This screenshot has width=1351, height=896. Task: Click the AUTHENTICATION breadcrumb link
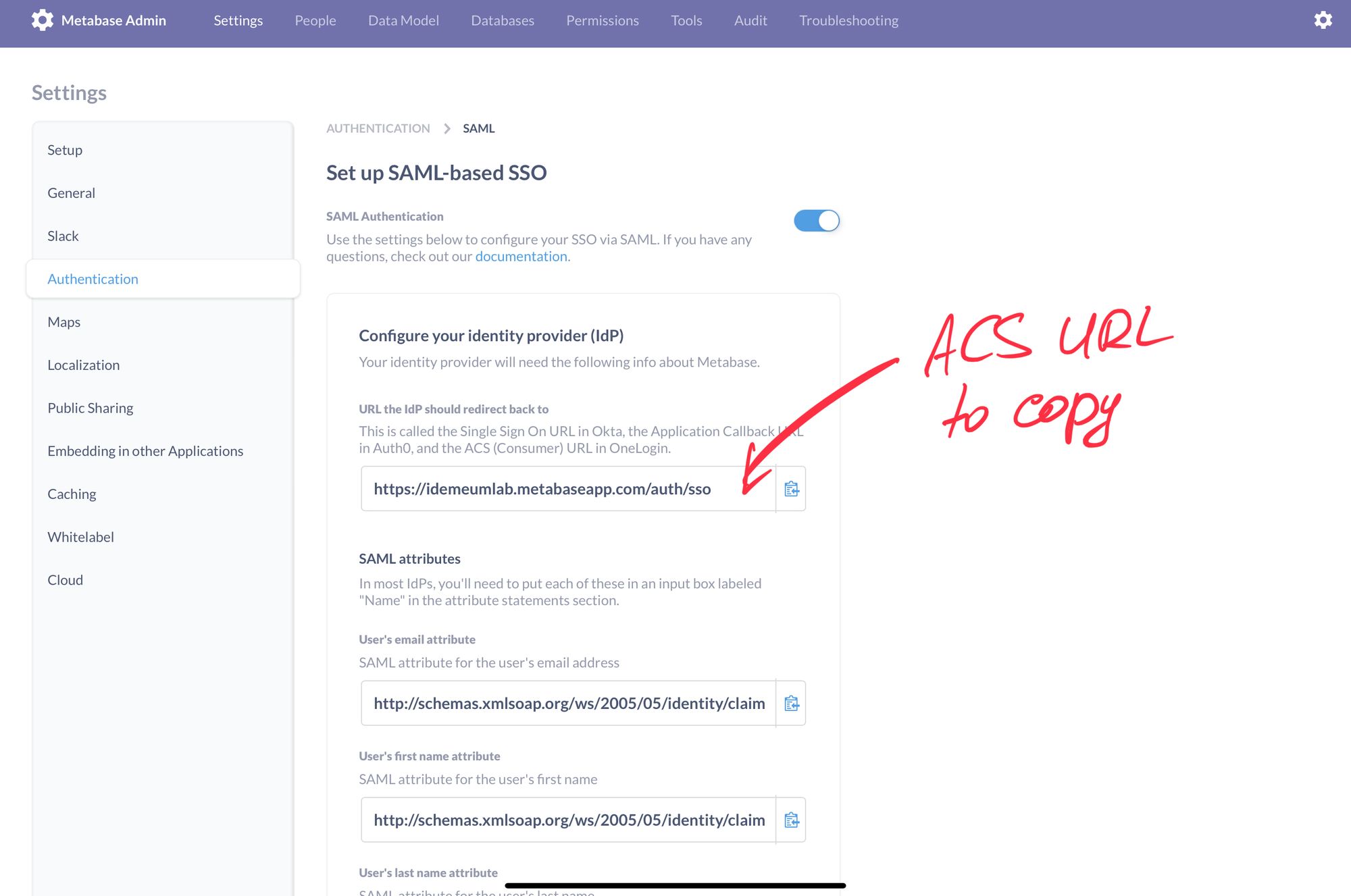click(378, 128)
